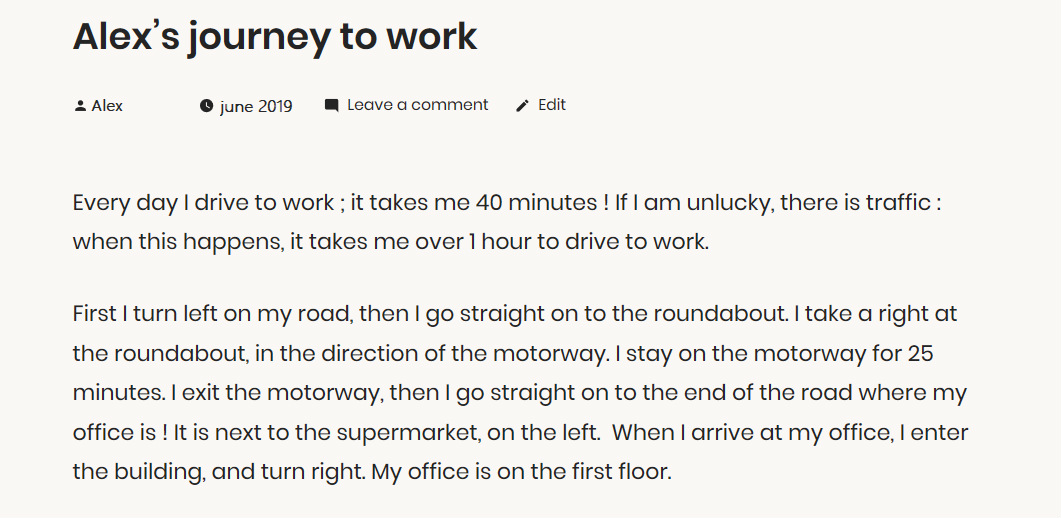Image resolution: width=1061 pixels, height=518 pixels.
Task: Click the speech bubble comment icon
Action: click(331, 106)
